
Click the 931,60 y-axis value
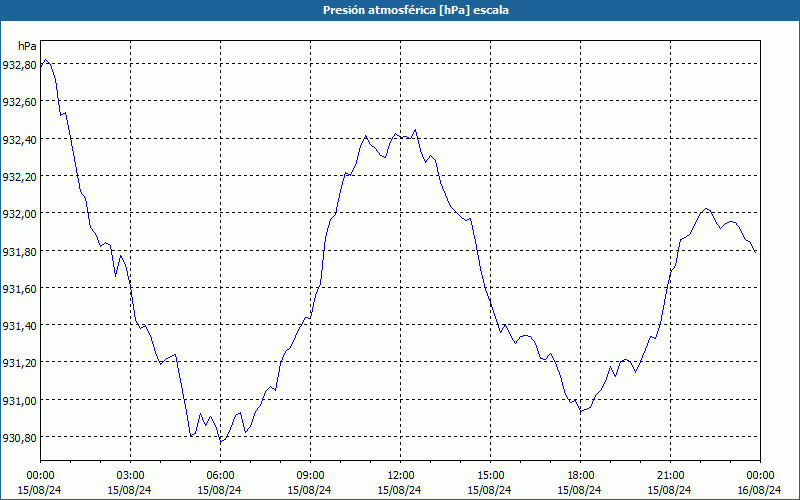pyautogui.click(x=19, y=289)
